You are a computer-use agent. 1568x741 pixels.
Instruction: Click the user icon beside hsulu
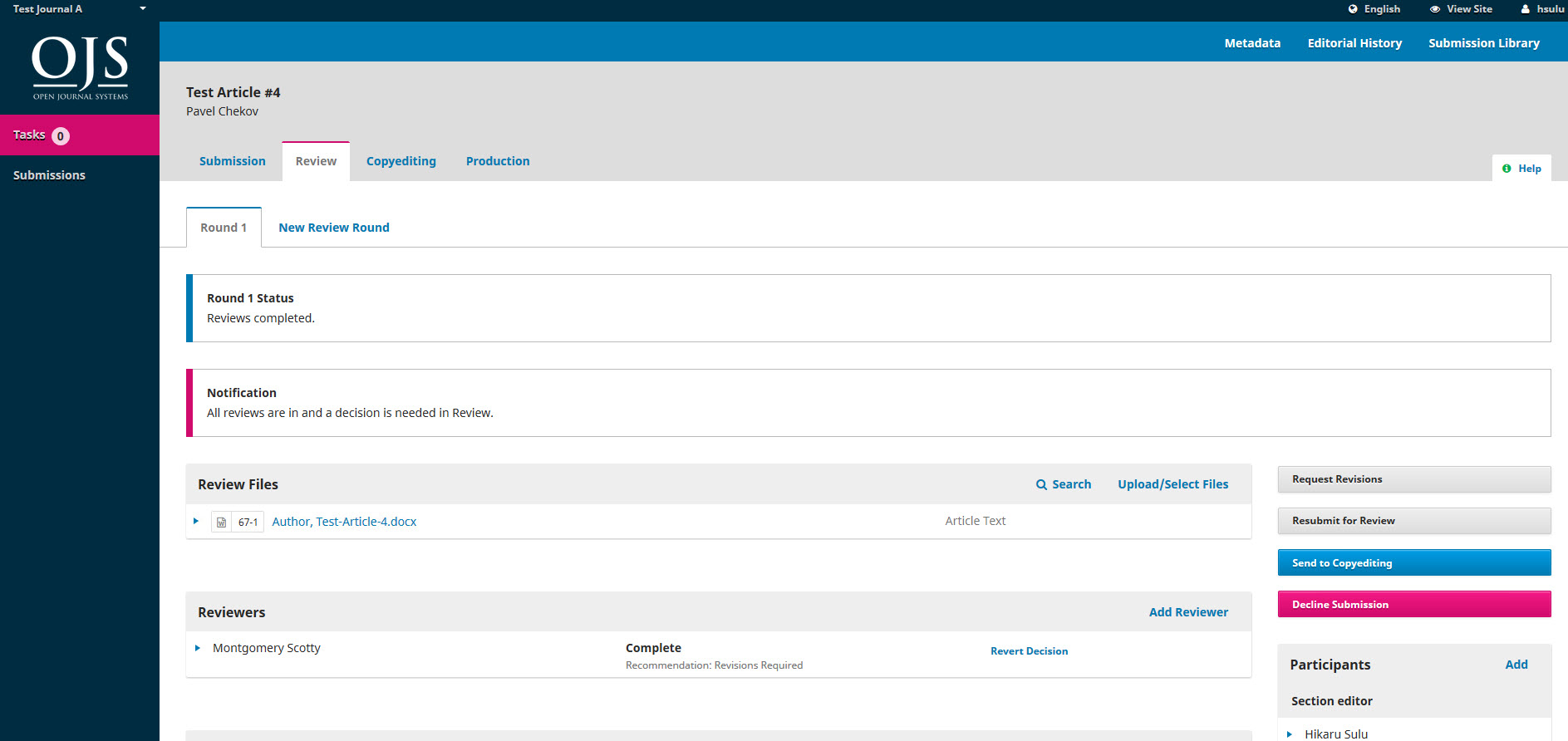1526,9
